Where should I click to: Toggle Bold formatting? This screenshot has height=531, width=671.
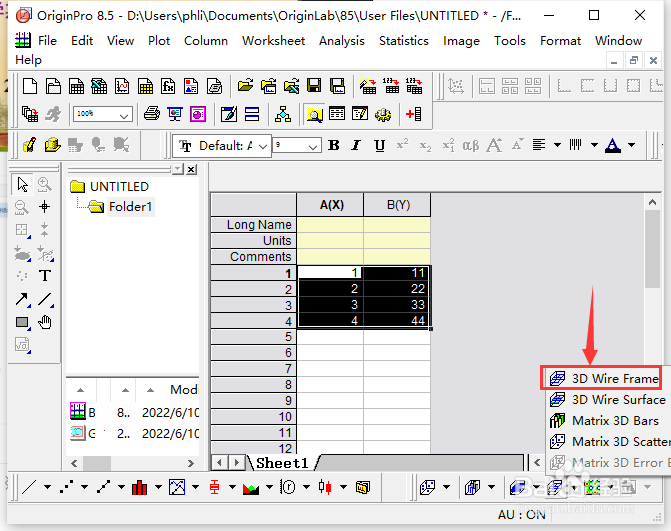[x=334, y=145]
